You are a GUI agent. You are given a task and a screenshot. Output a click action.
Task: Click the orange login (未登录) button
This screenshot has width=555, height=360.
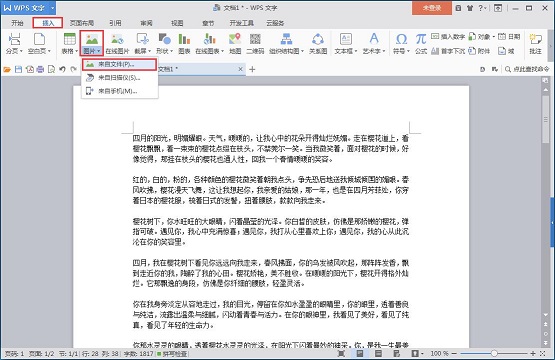point(431,8)
